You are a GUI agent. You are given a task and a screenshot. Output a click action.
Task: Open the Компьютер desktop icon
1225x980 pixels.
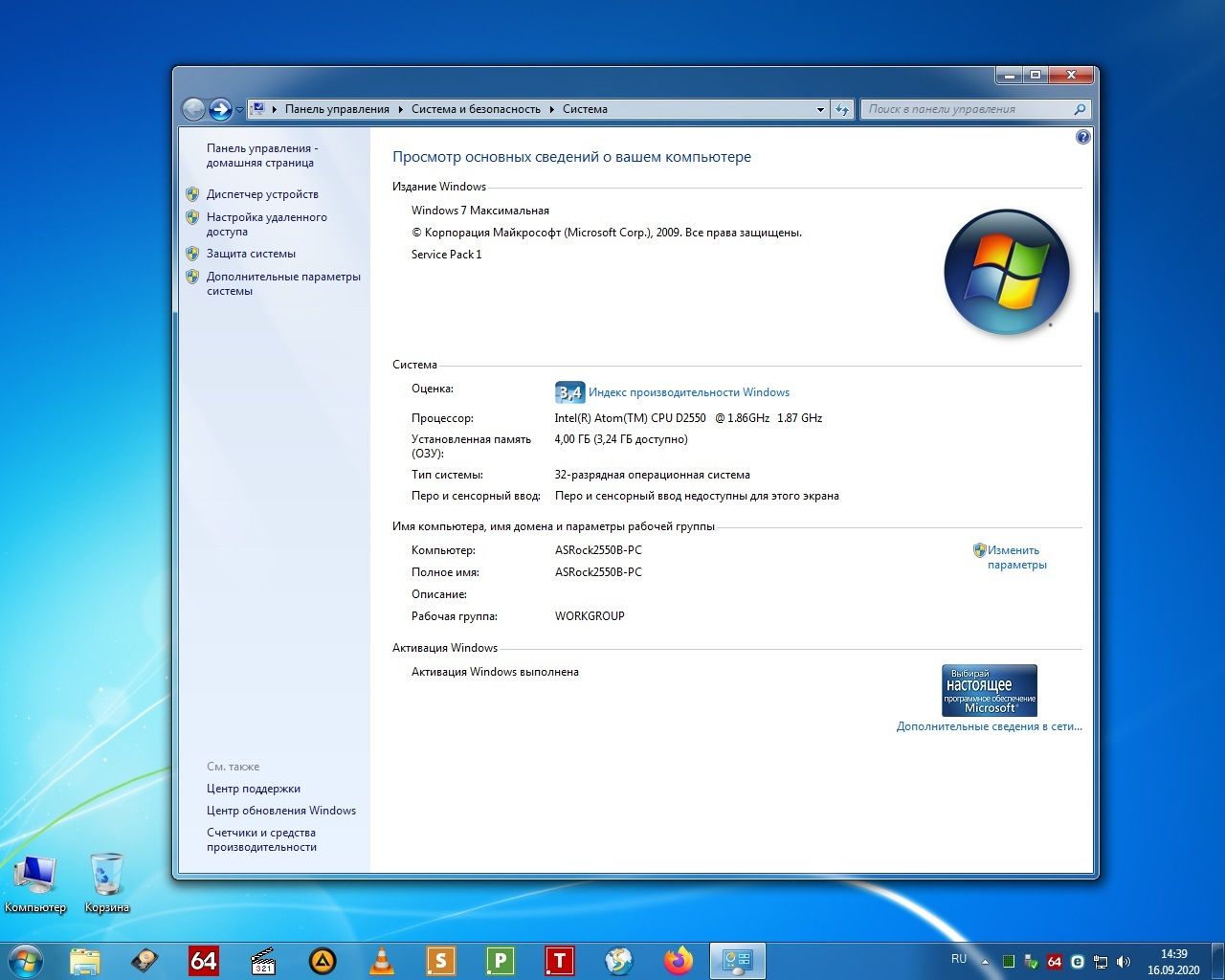pos(35,883)
